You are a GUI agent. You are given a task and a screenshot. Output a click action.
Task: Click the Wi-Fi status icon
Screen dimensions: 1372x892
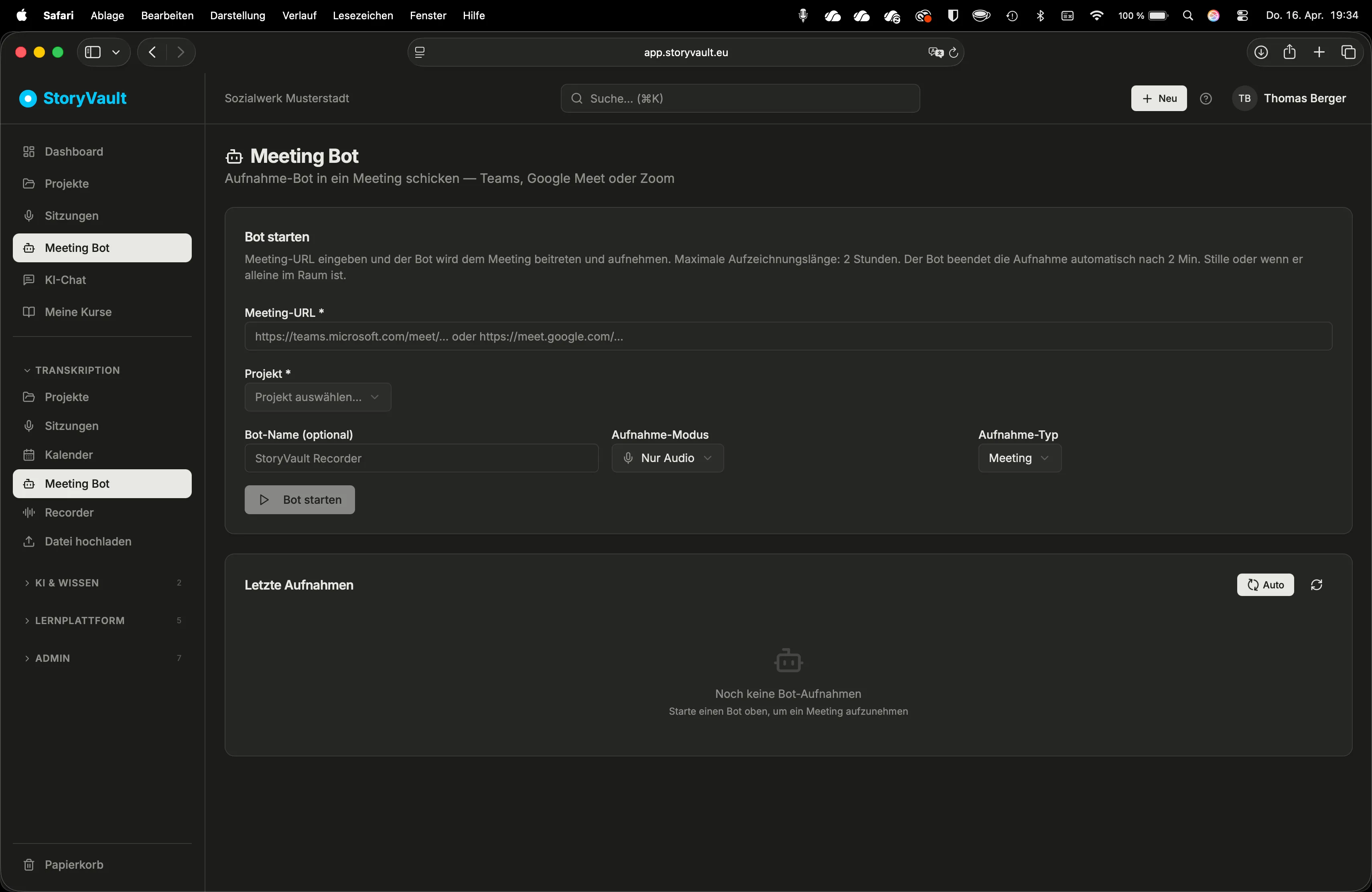(x=1096, y=16)
